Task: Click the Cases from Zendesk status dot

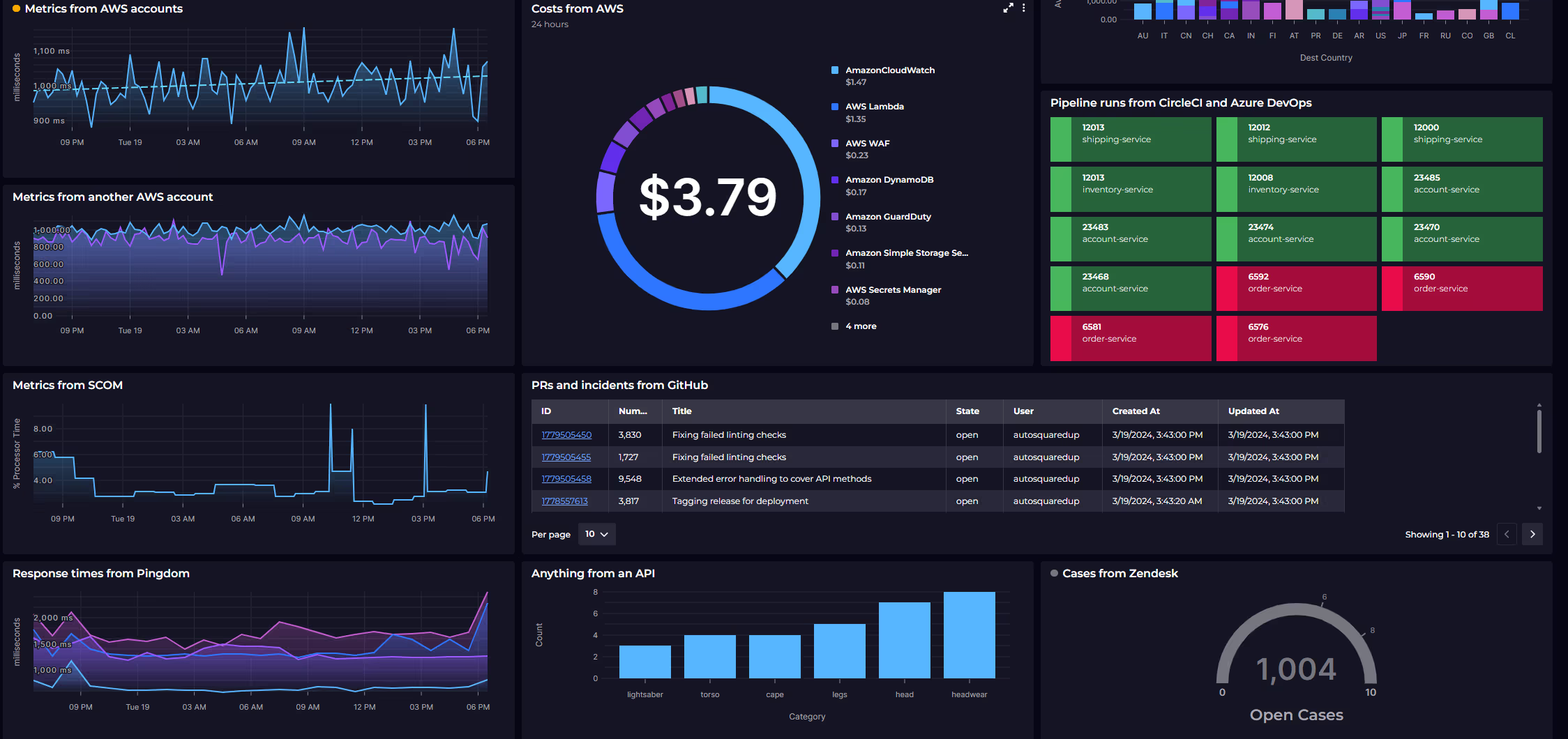Action: [1054, 573]
